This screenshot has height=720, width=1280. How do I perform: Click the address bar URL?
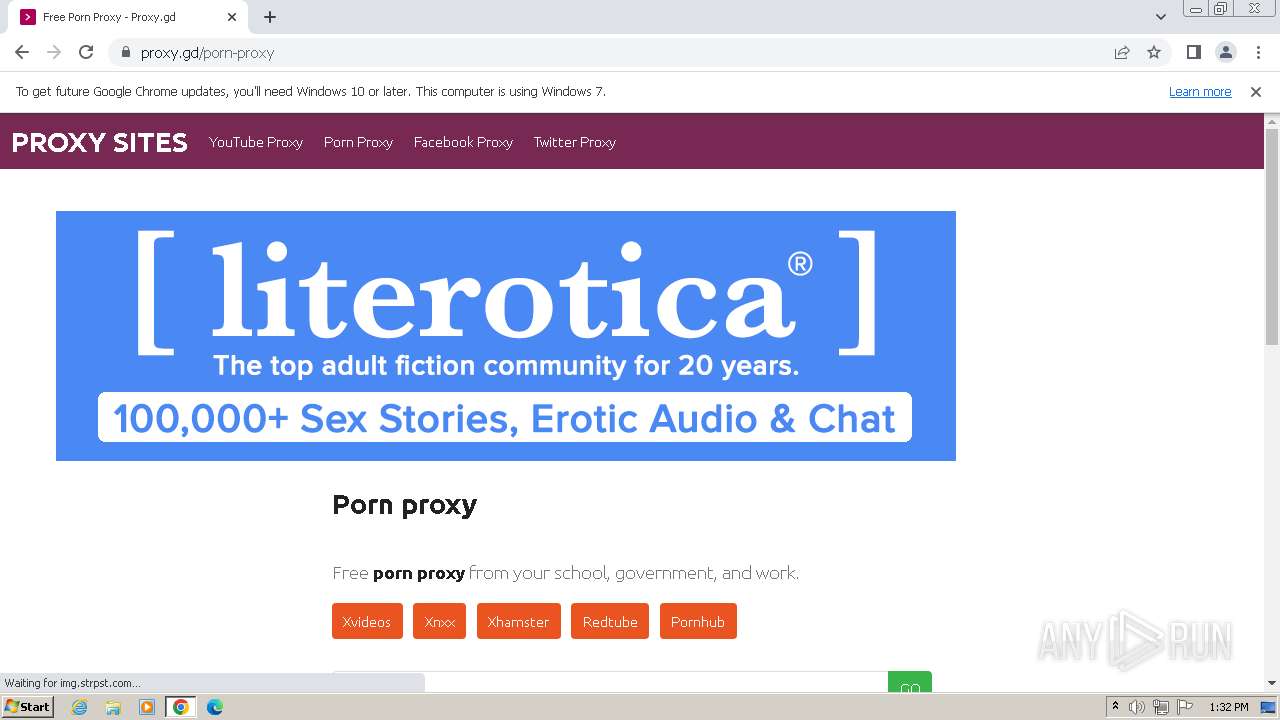(x=207, y=53)
